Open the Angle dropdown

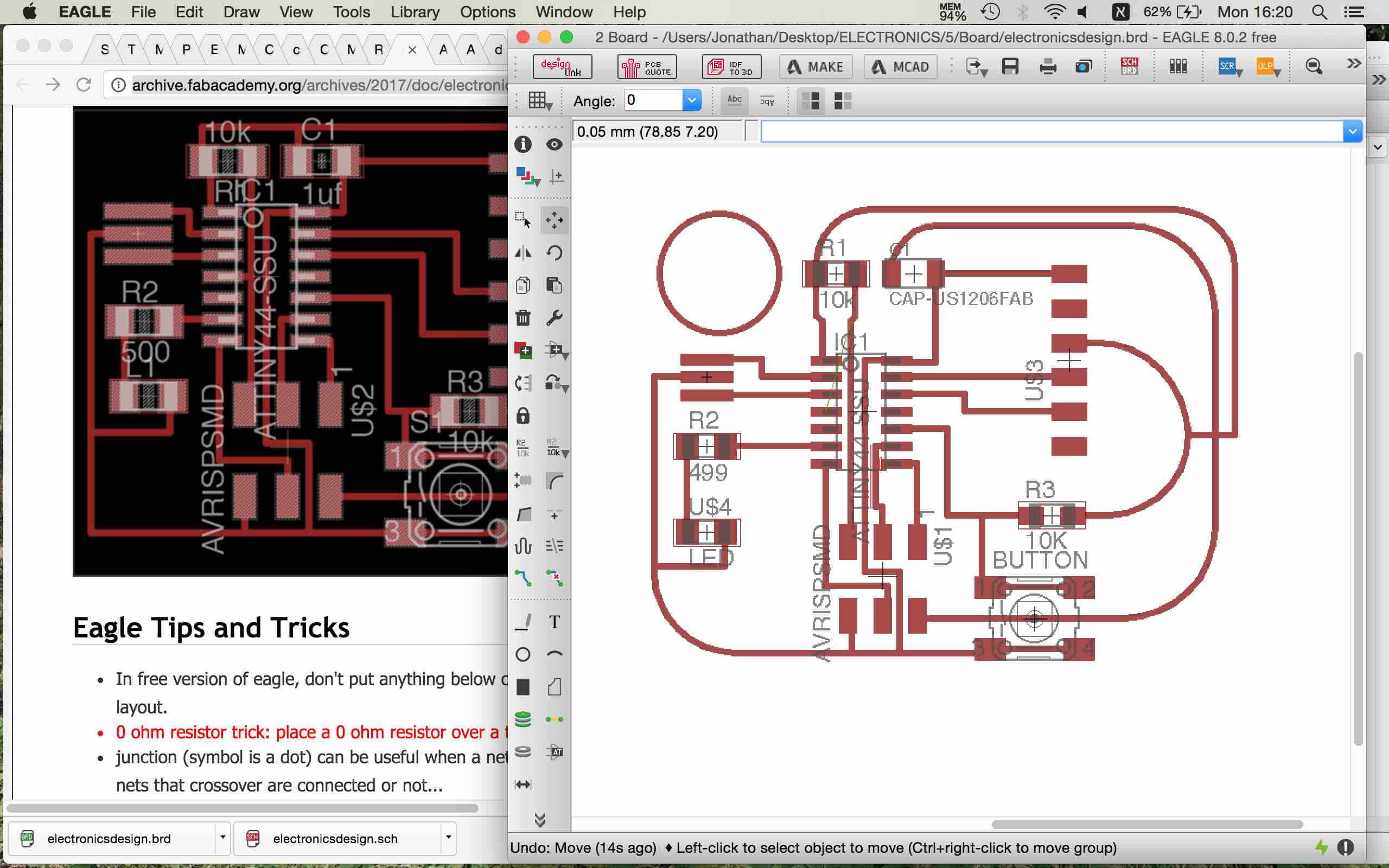(x=692, y=100)
